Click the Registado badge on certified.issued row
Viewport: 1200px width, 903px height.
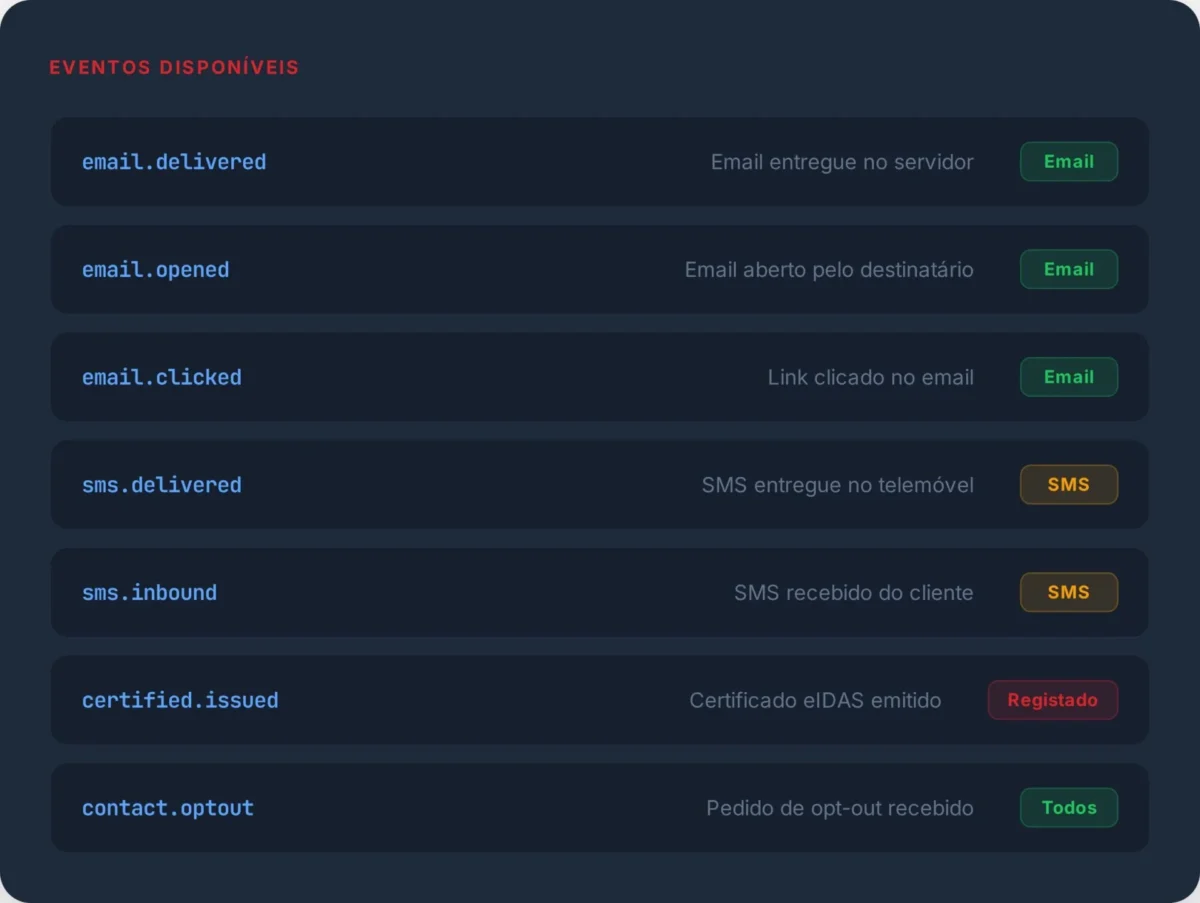click(1052, 700)
